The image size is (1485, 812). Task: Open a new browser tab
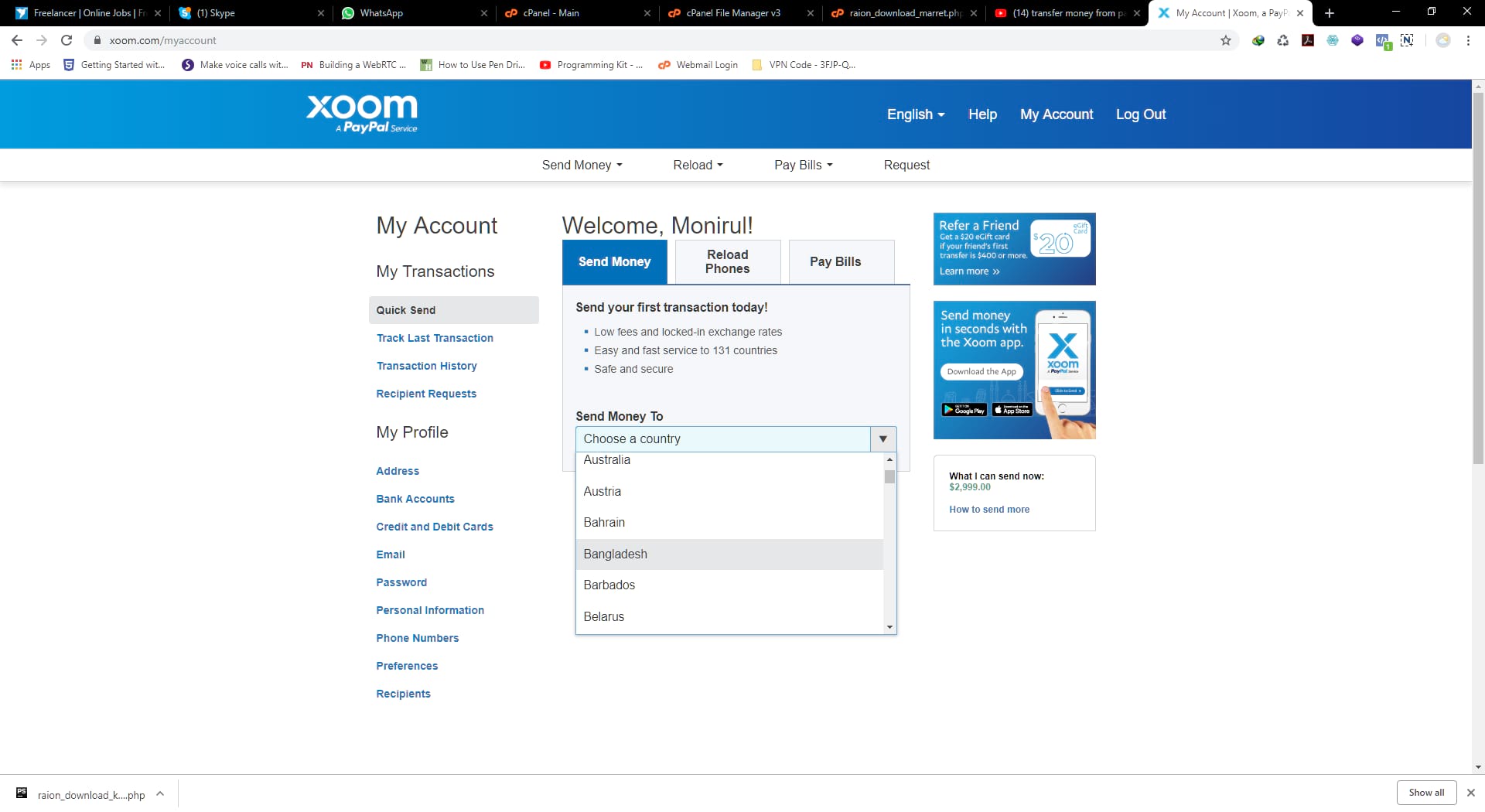coord(1330,13)
